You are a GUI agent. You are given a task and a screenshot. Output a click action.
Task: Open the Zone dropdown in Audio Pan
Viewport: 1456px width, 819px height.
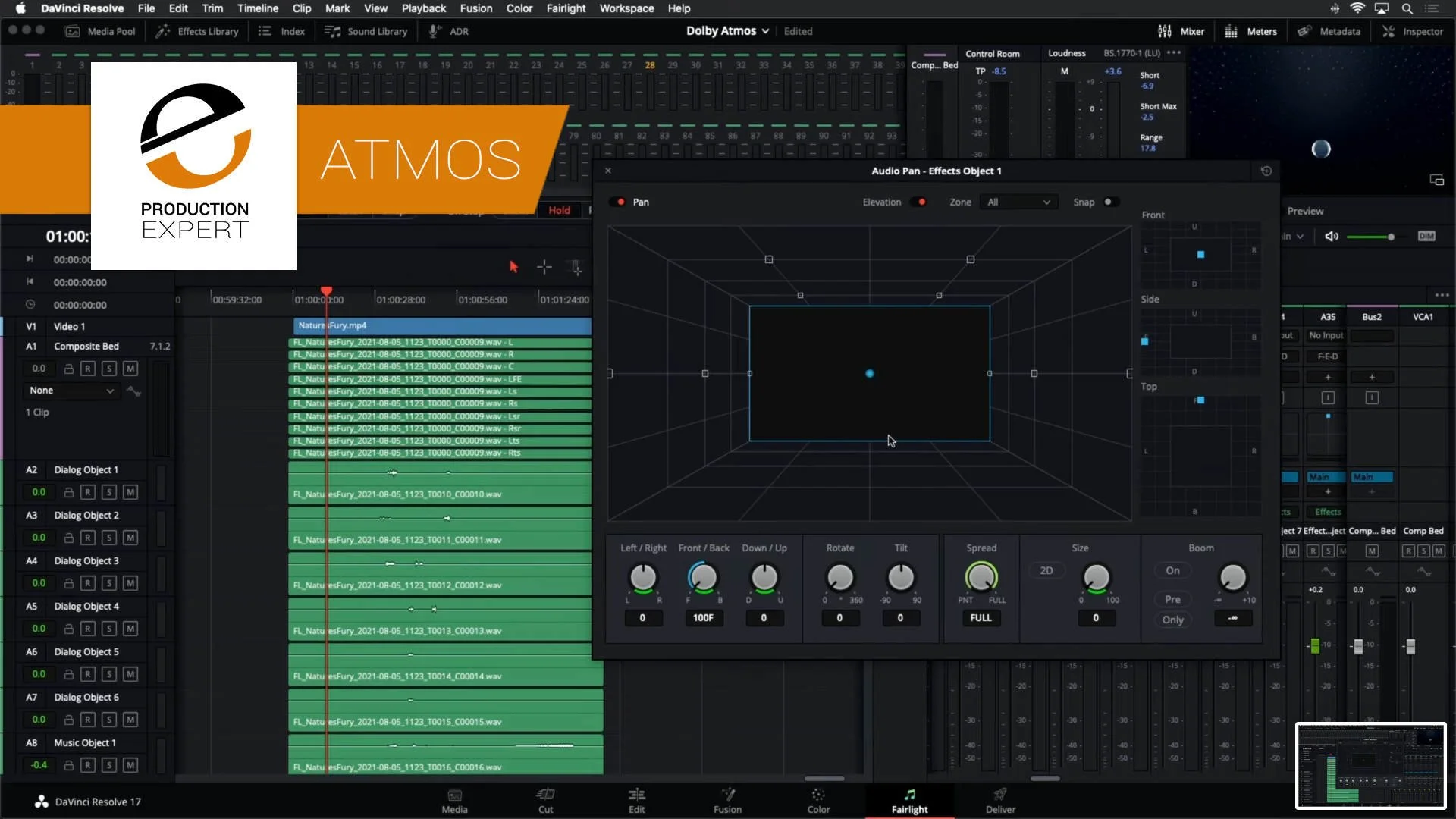pos(1019,202)
